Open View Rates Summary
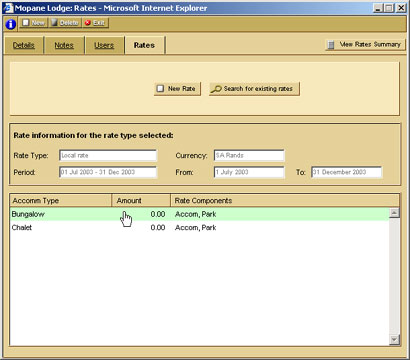This screenshot has height=360, width=410. pyautogui.click(x=365, y=44)
